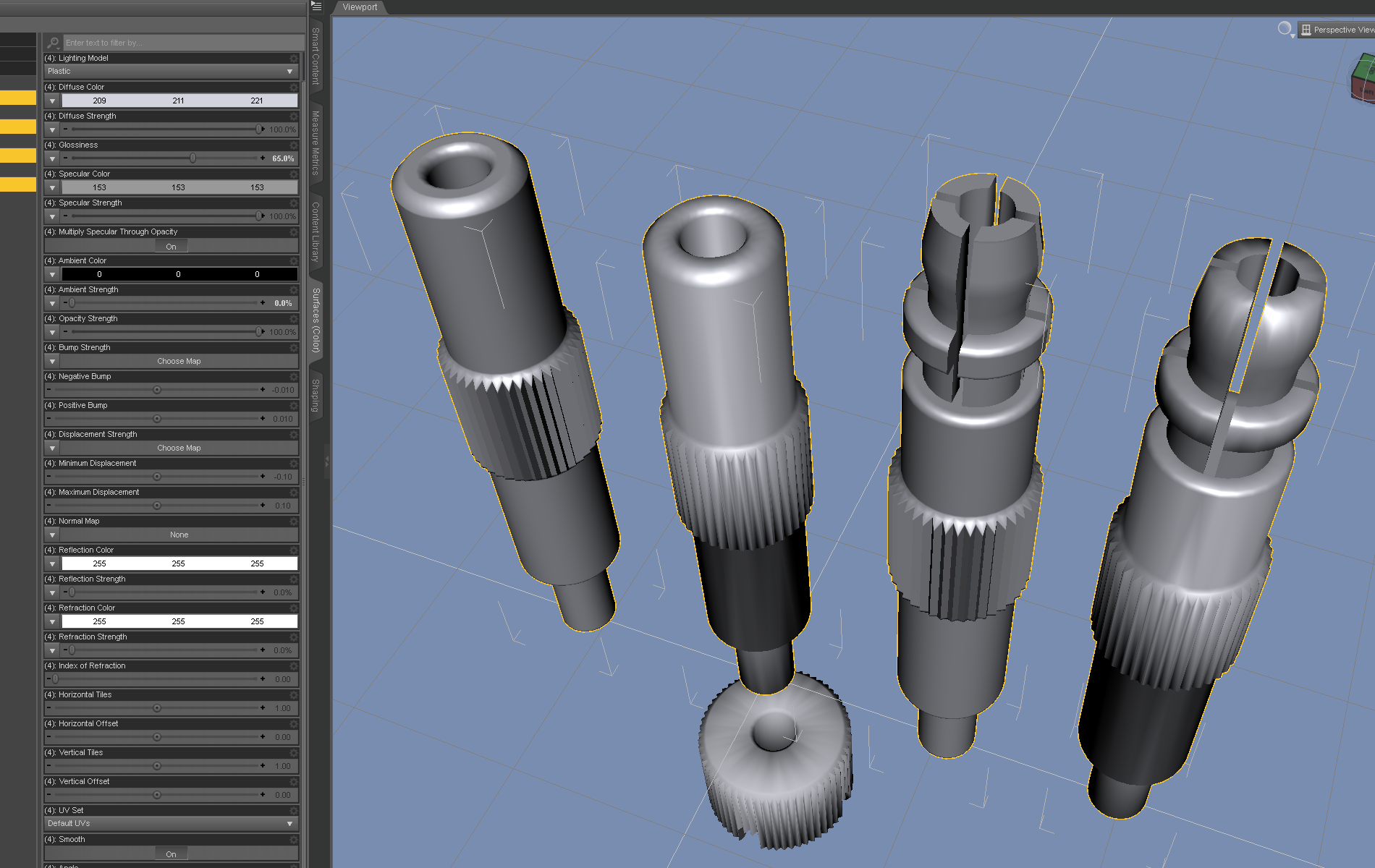Click the Glossiness 65.0% value field

[283, 158]
